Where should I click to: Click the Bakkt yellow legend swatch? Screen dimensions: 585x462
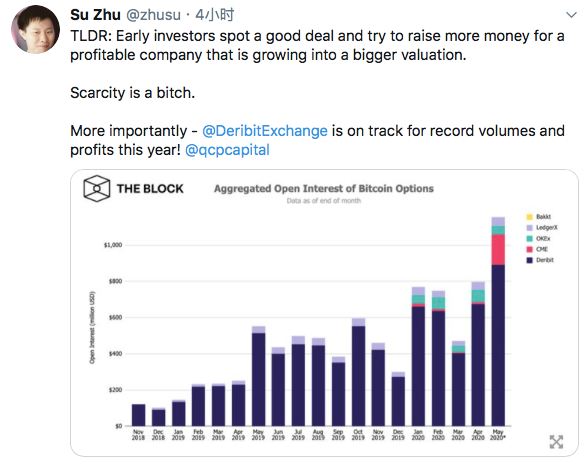click(529, 217)
